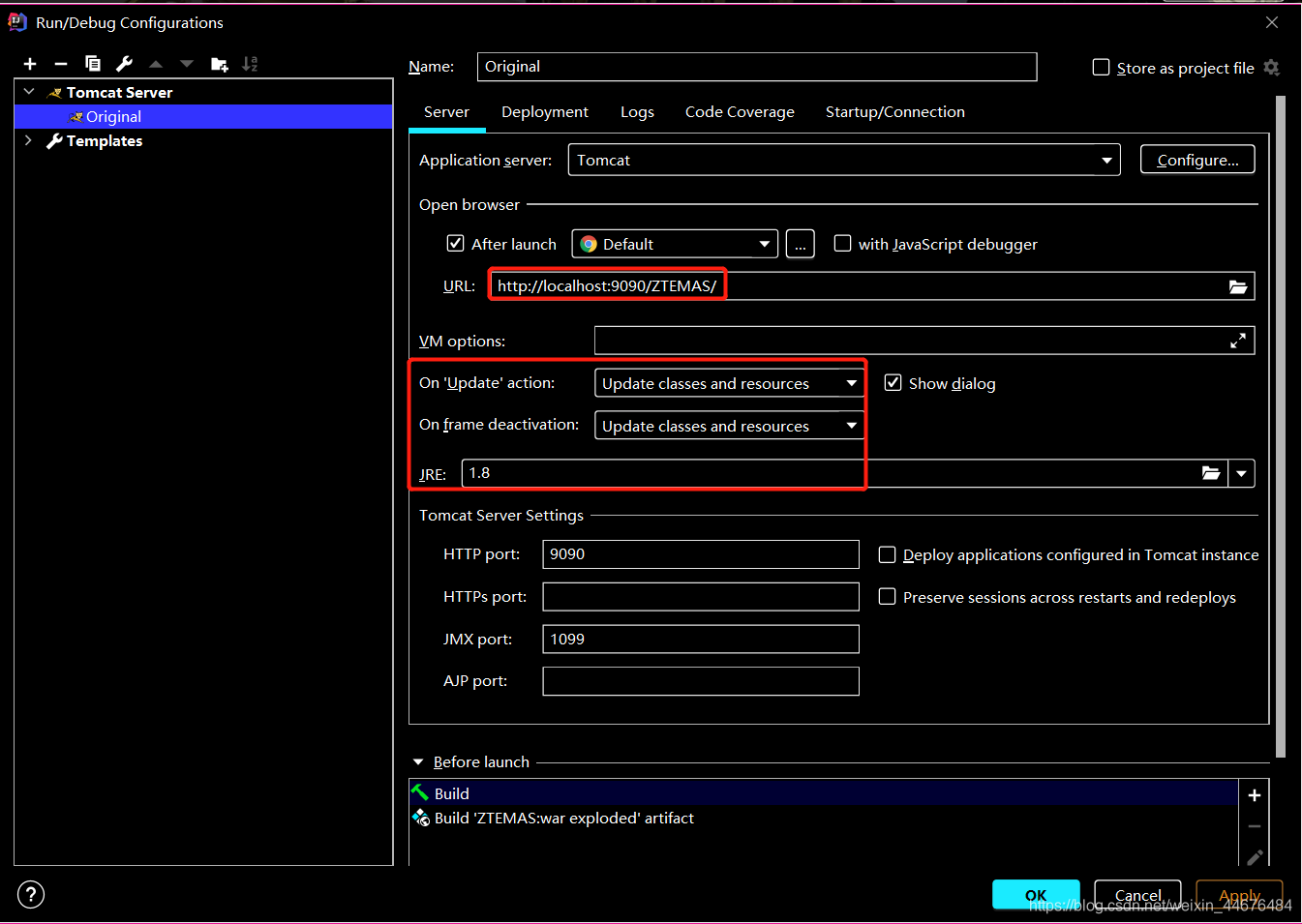Close the Run/Debug Configurations dialog
The height and width of the screenshot is (924, 1302).
pyautogui.click(x=1272, y=22)
